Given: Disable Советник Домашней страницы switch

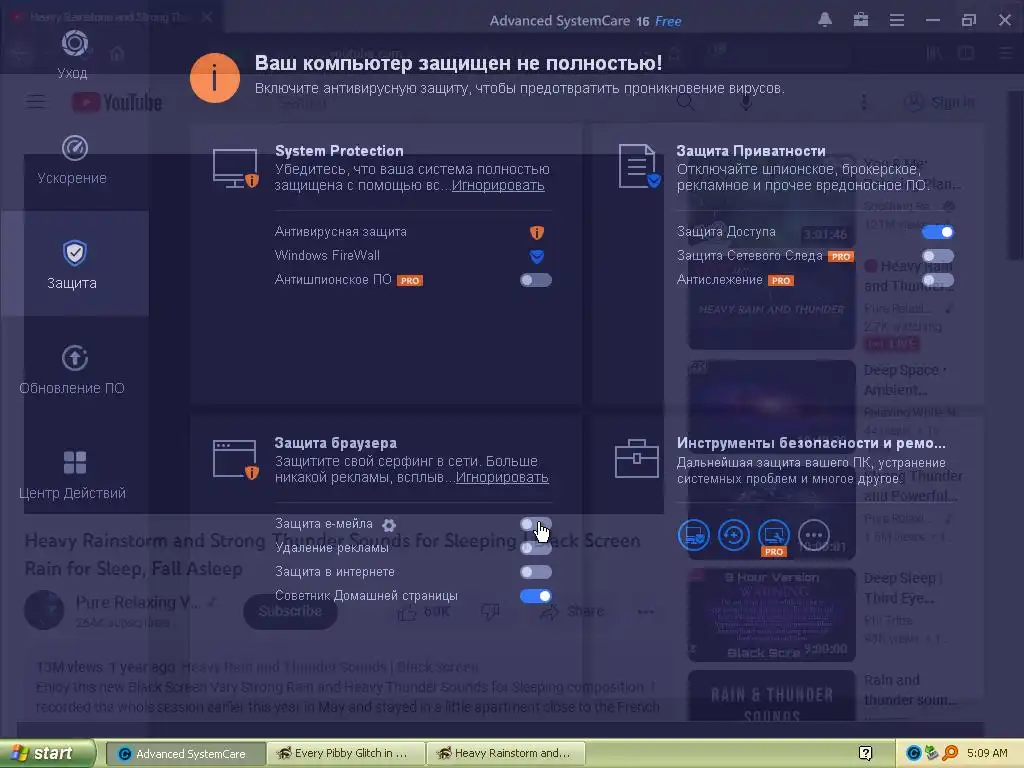Looking at the screenshot, I should coord(536,596).
